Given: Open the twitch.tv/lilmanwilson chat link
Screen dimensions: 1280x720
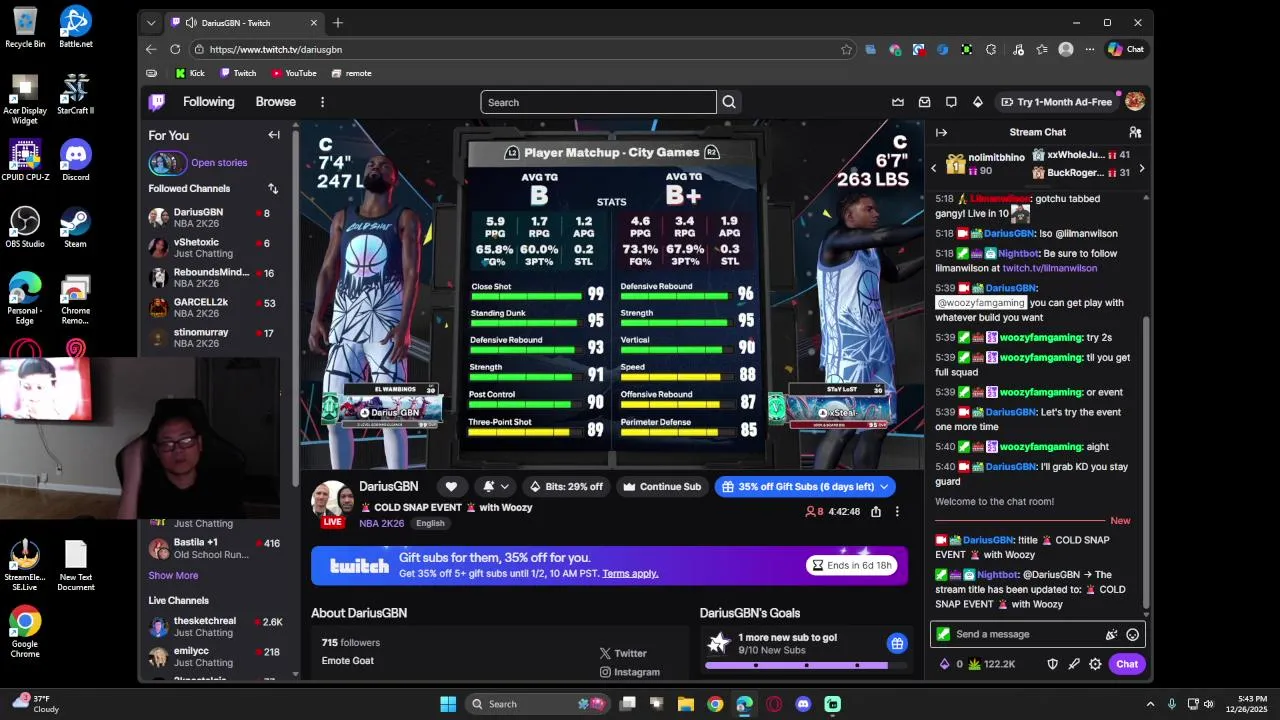Looking at the screenshot, I should point(1050,268).
